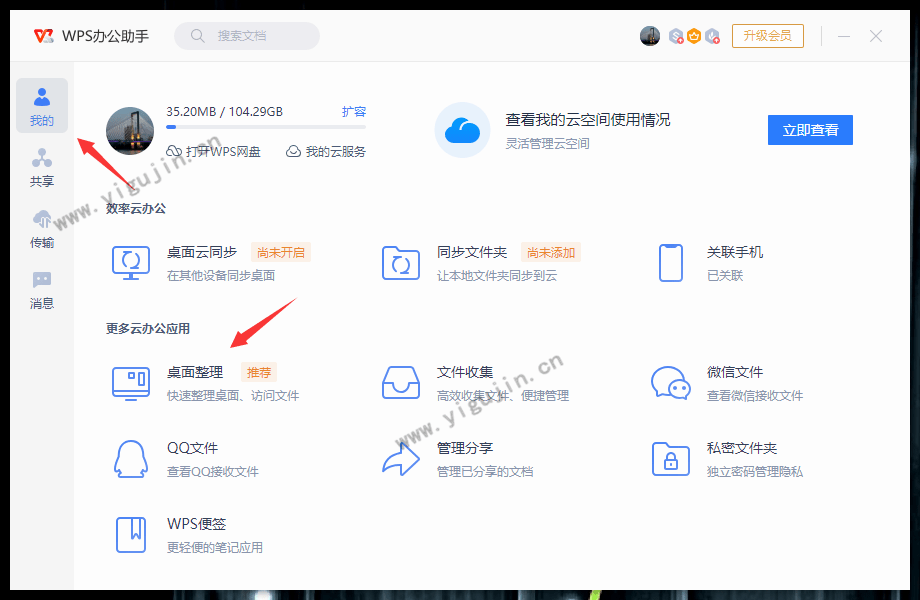Switch to the 共享 sidebar tab
The width and height of the screenshot is (920, 600).
tap(42, 167)
